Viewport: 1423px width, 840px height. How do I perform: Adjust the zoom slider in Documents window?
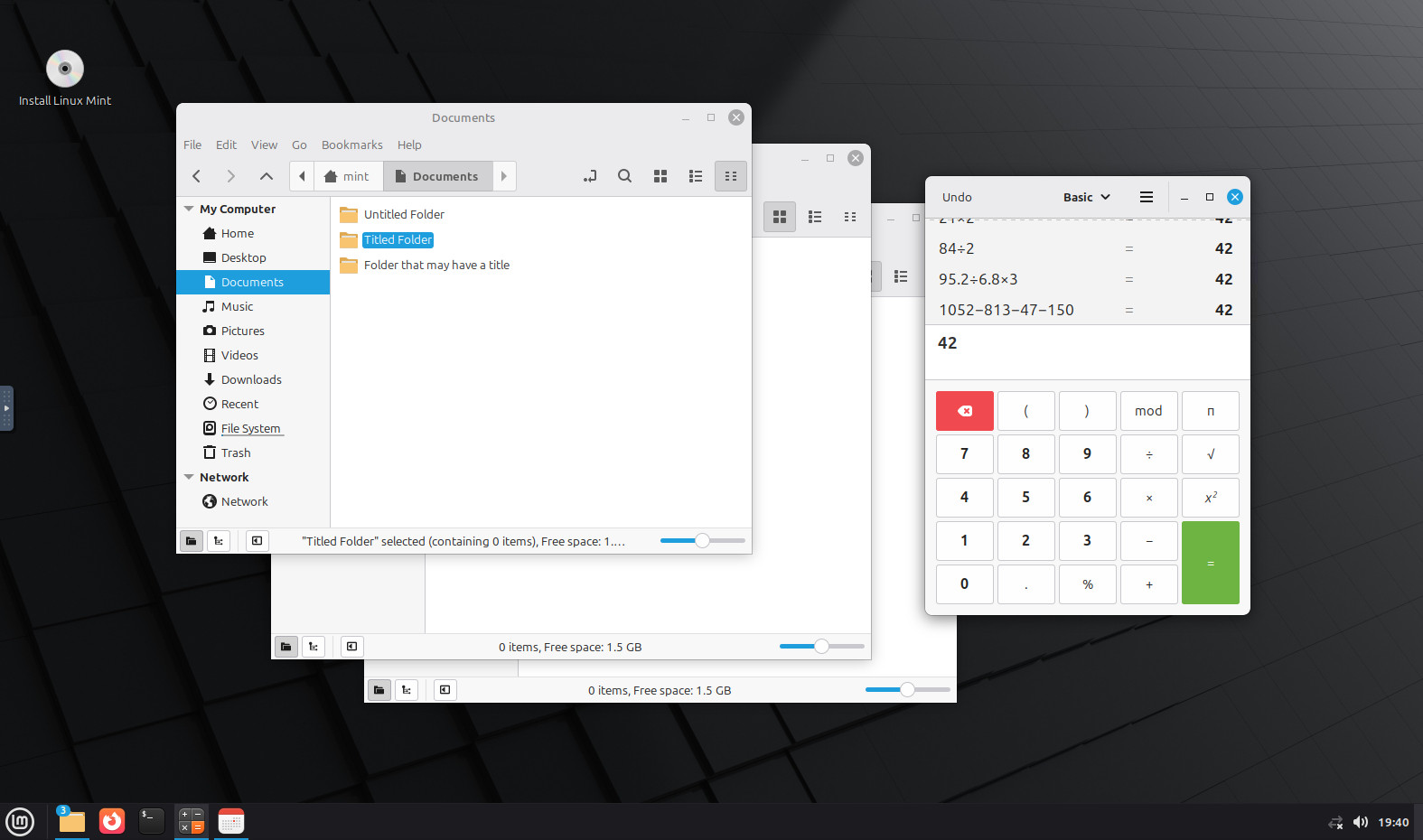coord(702,541)
